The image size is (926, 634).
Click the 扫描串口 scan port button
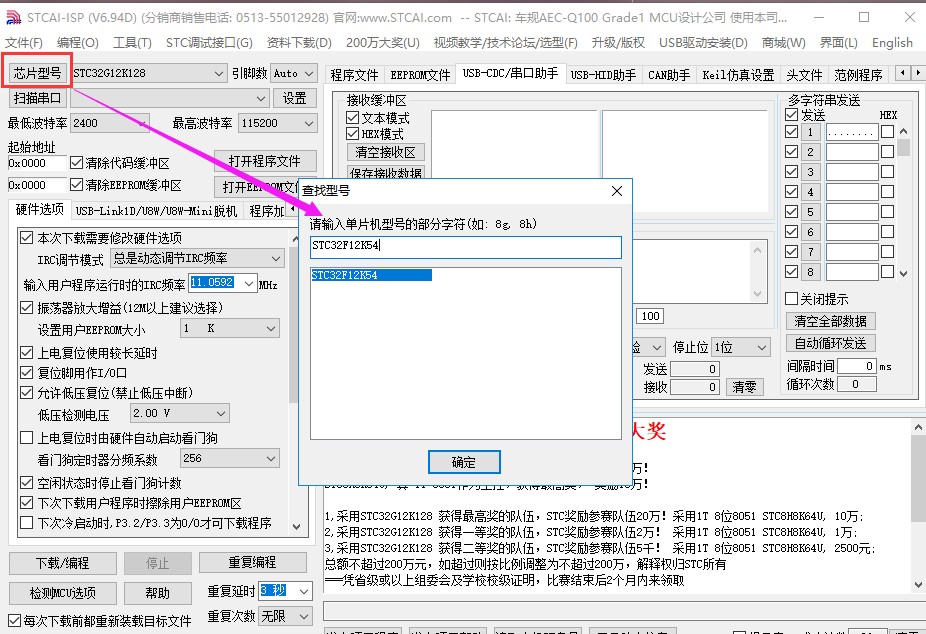tap(38, 98)
